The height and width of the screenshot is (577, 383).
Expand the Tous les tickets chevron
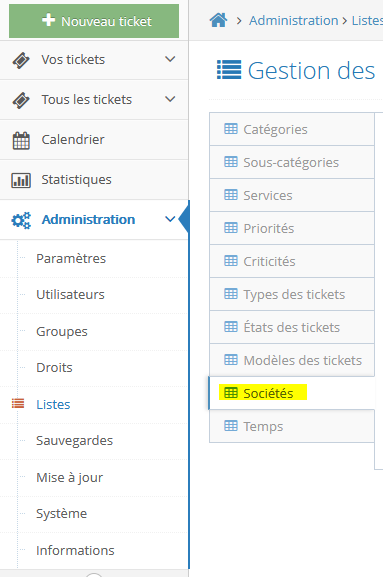pyautogui.click(x=170, y=99)
